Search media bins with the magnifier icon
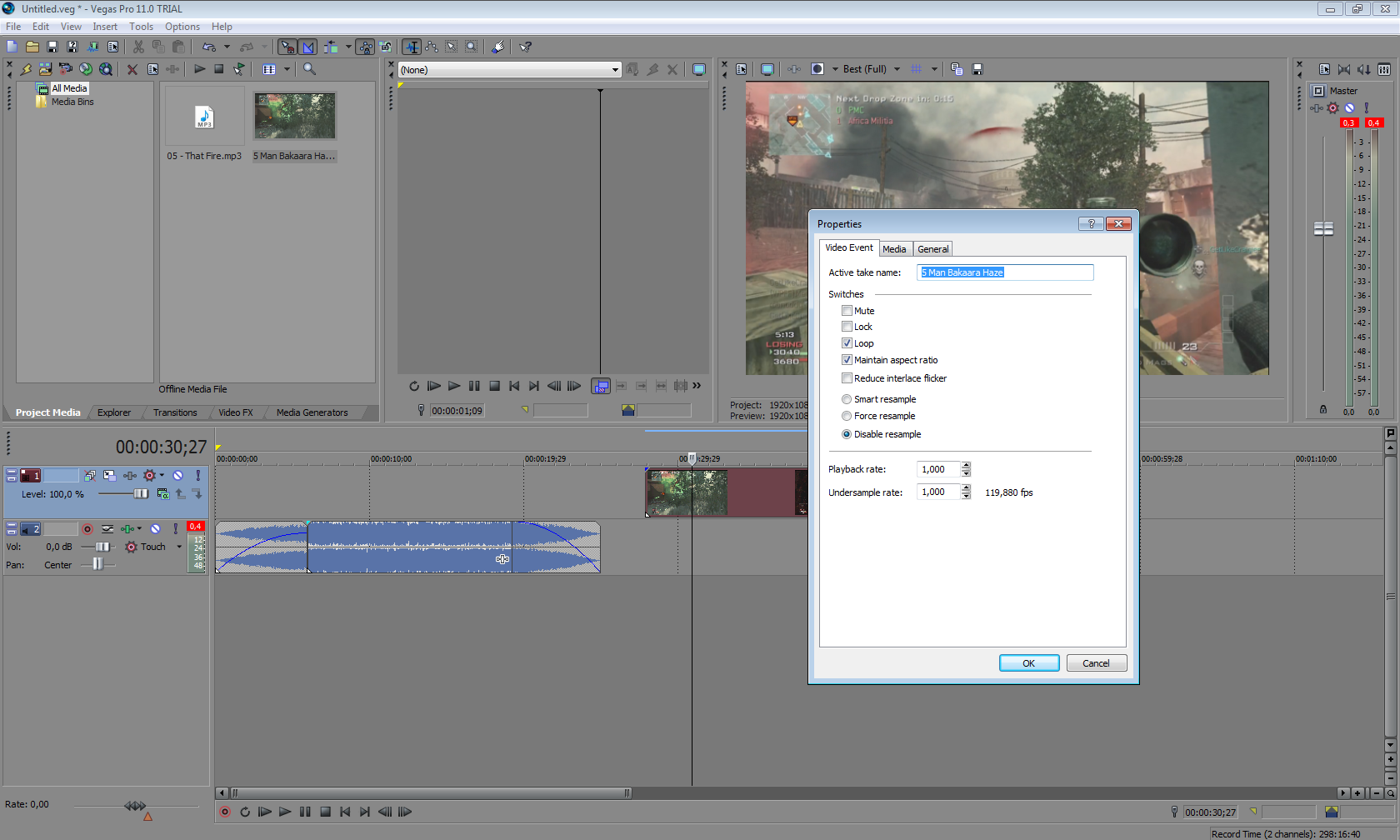 pos(309,69)
